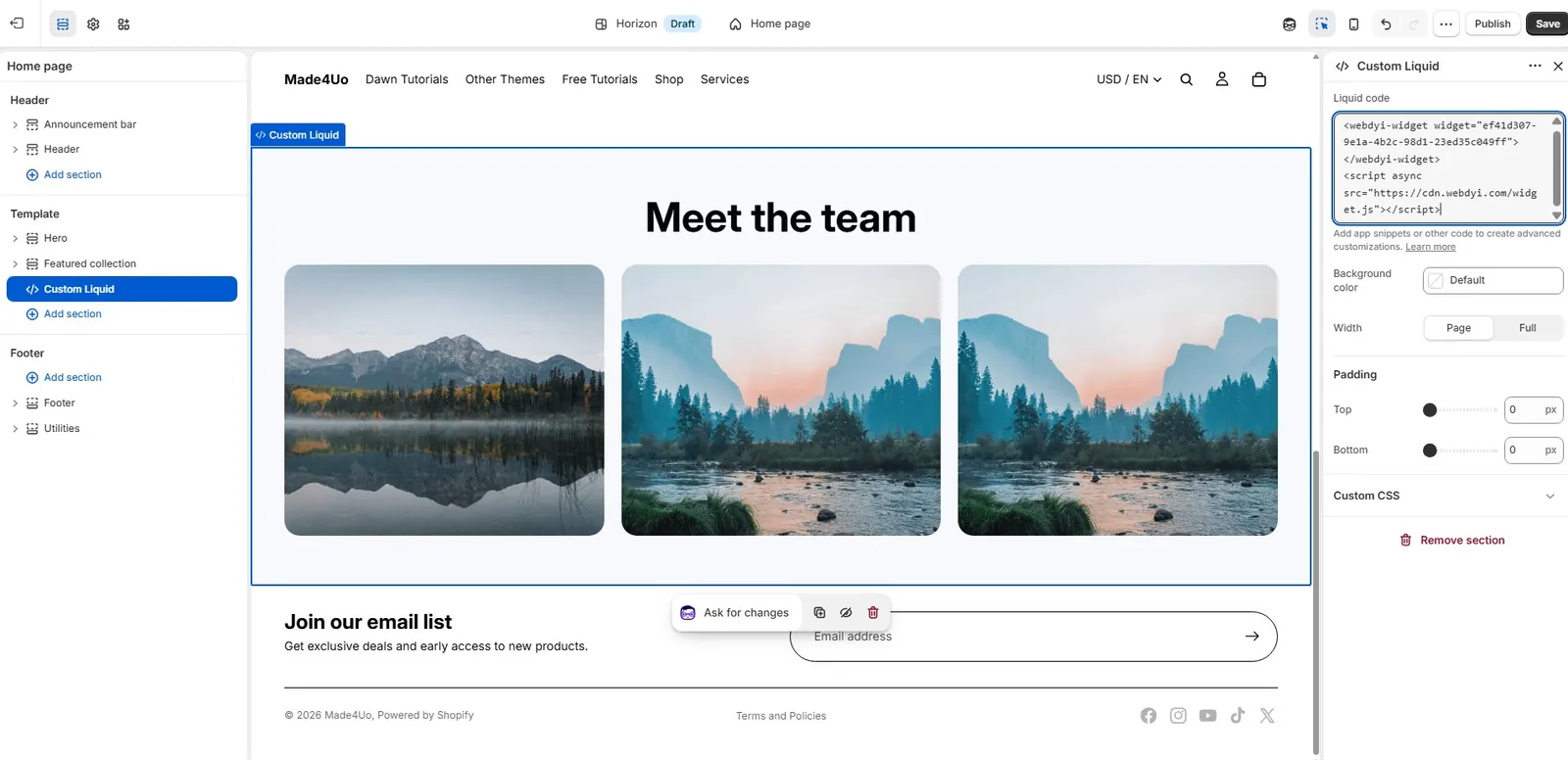Open Custom Liquid panel more options
1568x760 pixels.
tap(1535, 66)
